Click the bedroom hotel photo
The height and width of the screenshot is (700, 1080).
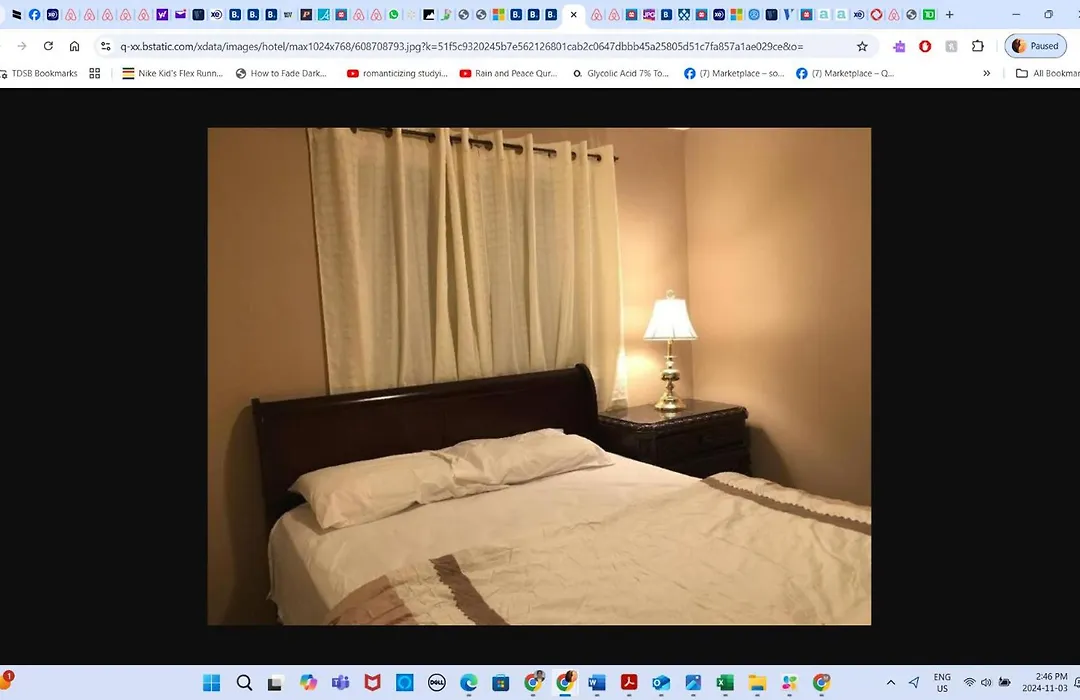pos(539,376)
